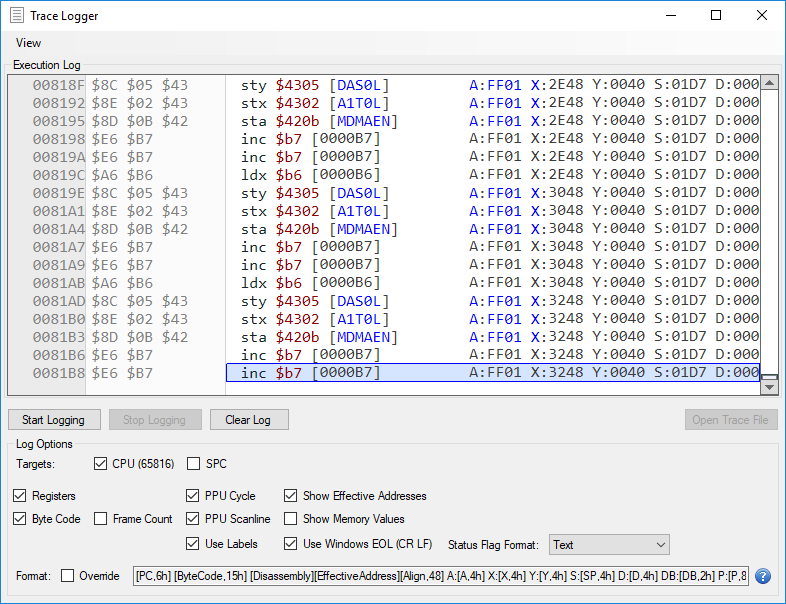Uncheck the Registers checkbox

[x=20, y=496]
